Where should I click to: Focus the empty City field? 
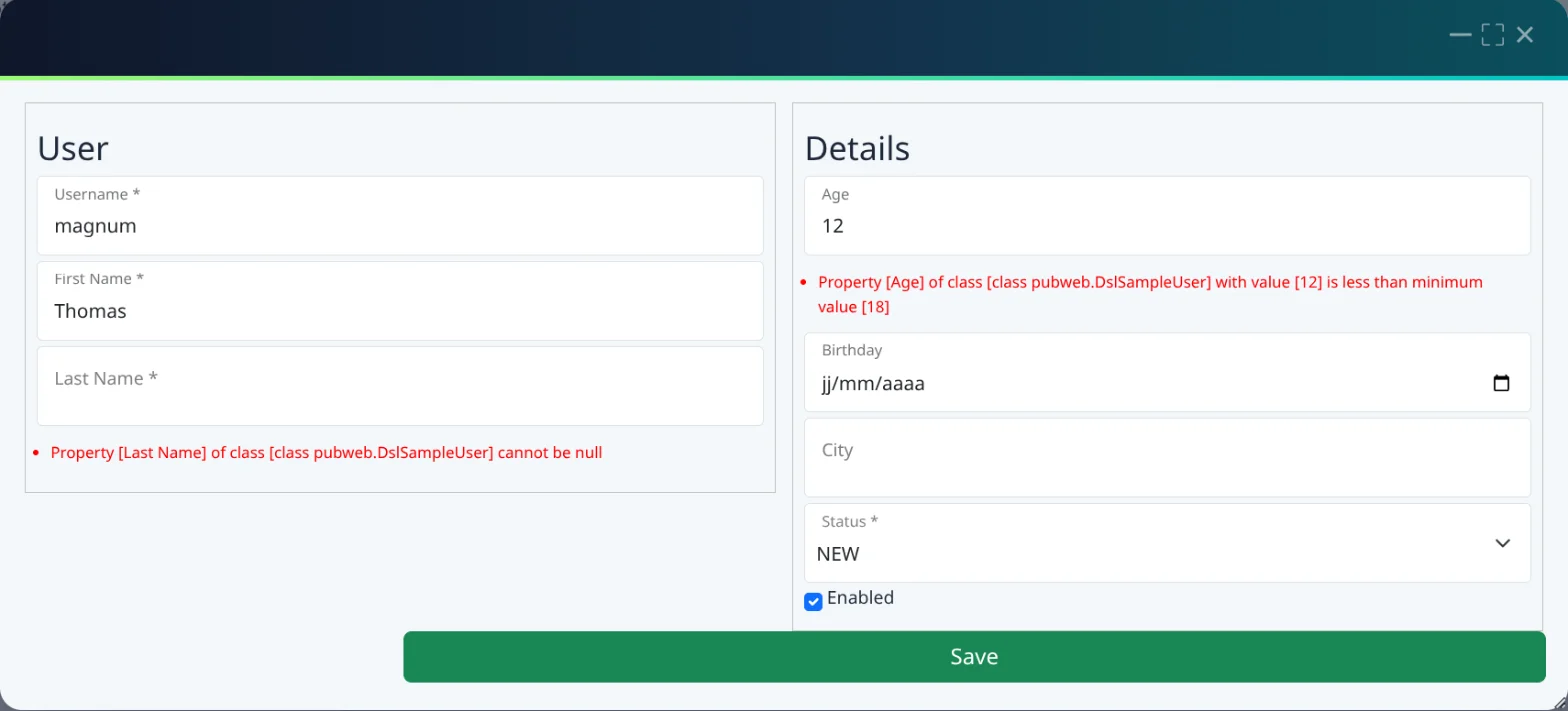[1167, 457]
